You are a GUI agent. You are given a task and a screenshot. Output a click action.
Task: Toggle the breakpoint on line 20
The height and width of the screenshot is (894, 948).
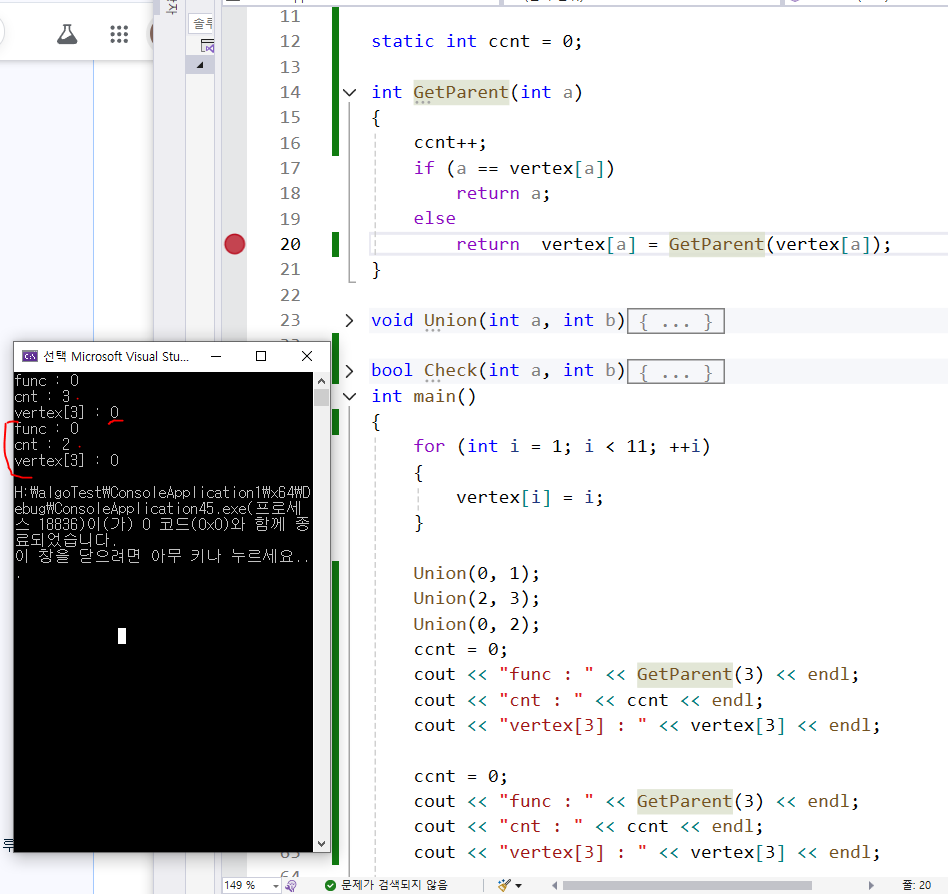tap(235, 244)
